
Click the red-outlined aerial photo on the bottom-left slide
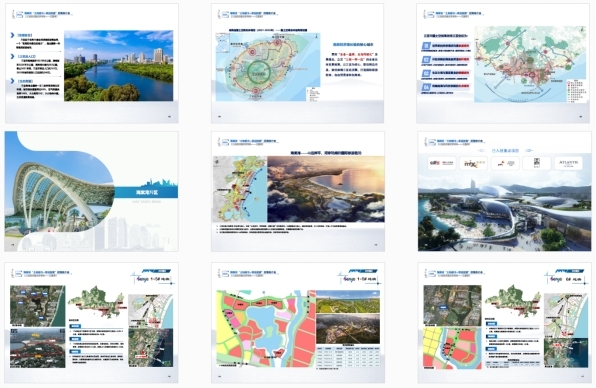pyautogui.click(x=37, y=348)
